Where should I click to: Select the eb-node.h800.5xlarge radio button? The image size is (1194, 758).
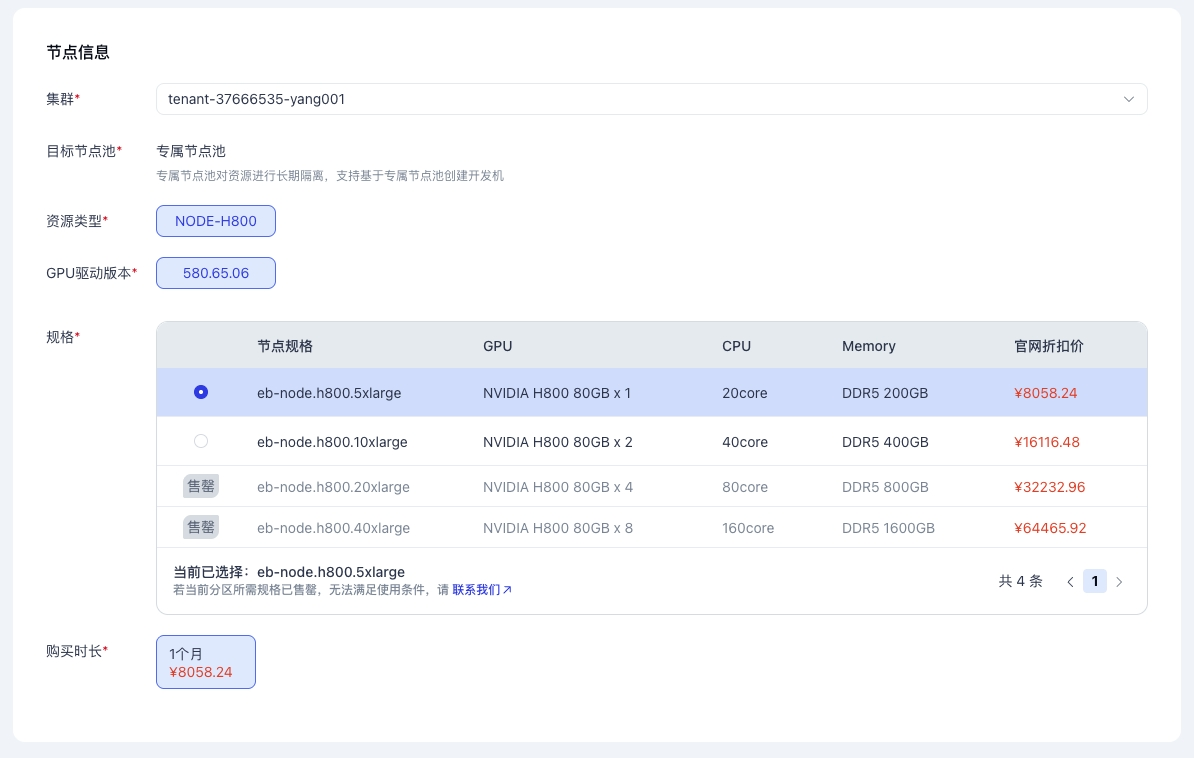(x=201, y=393)
